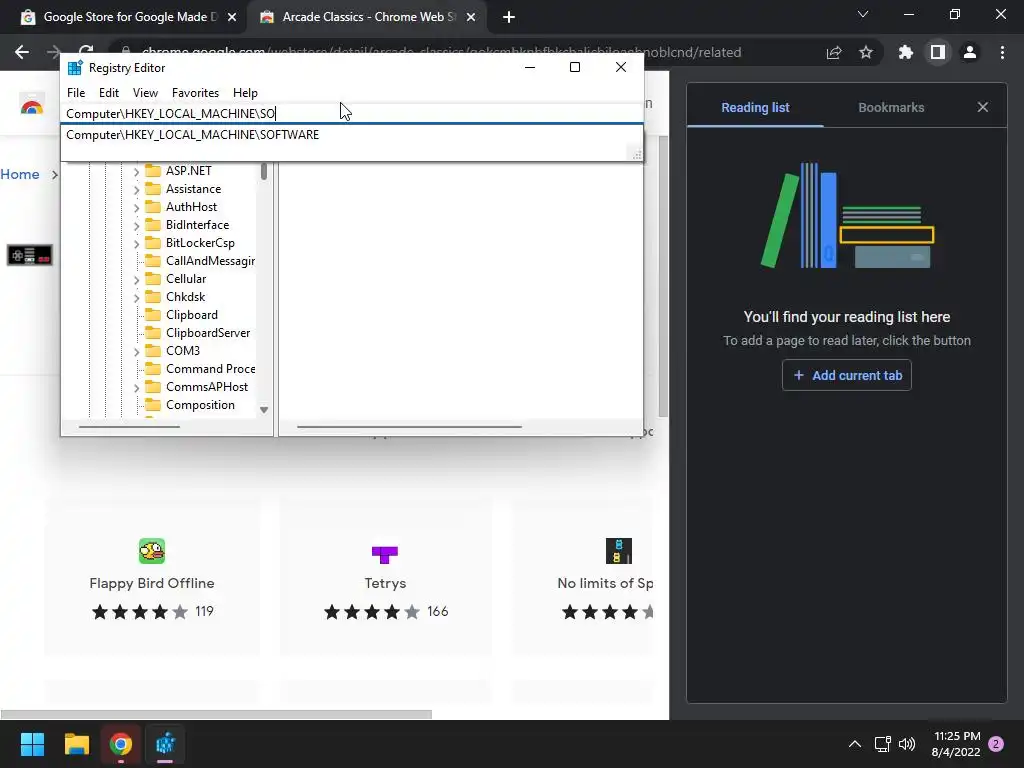Open the Help menu in Registry Editor
This screenshot has height=768, width=1024.
246,93
